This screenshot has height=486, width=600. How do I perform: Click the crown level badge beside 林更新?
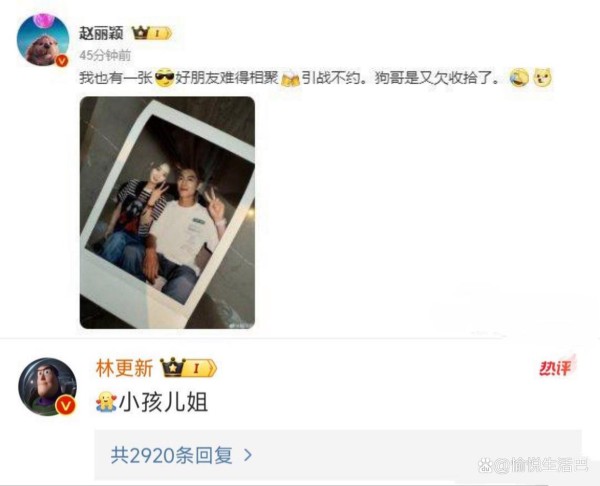pyautogui.click(x=188, y=368)
